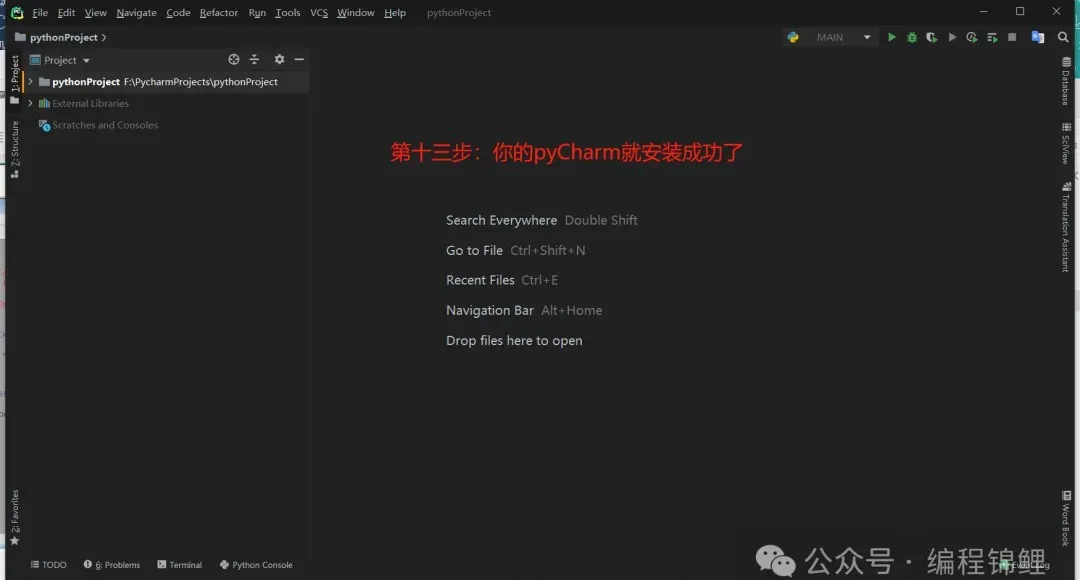
Task: Expand the pythonProject folder node
Action: 30,81
